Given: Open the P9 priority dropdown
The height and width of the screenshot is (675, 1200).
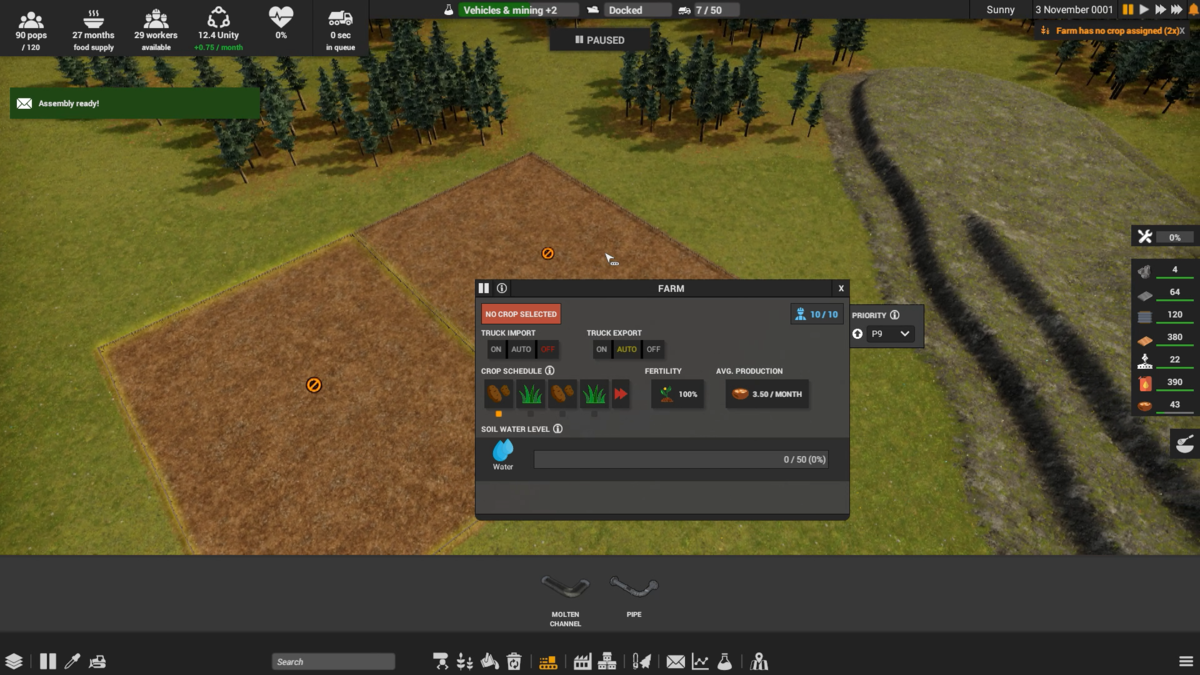Looking at the screenshot, I should (x=891, y=334).
